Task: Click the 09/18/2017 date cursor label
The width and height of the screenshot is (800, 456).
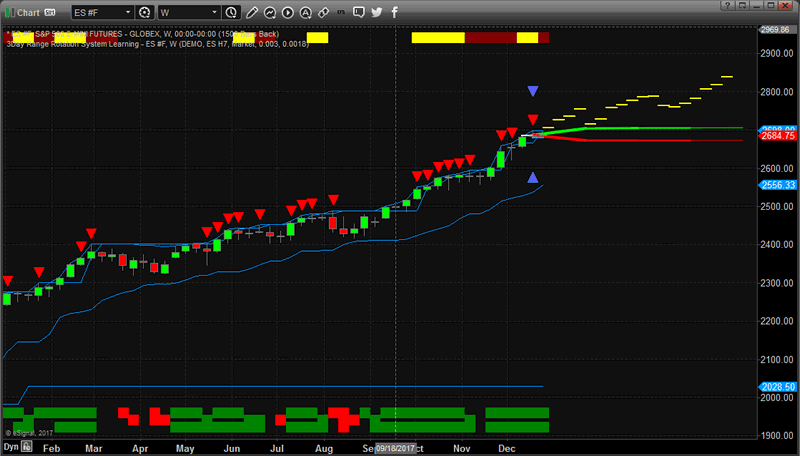Action: coord(395,448)
